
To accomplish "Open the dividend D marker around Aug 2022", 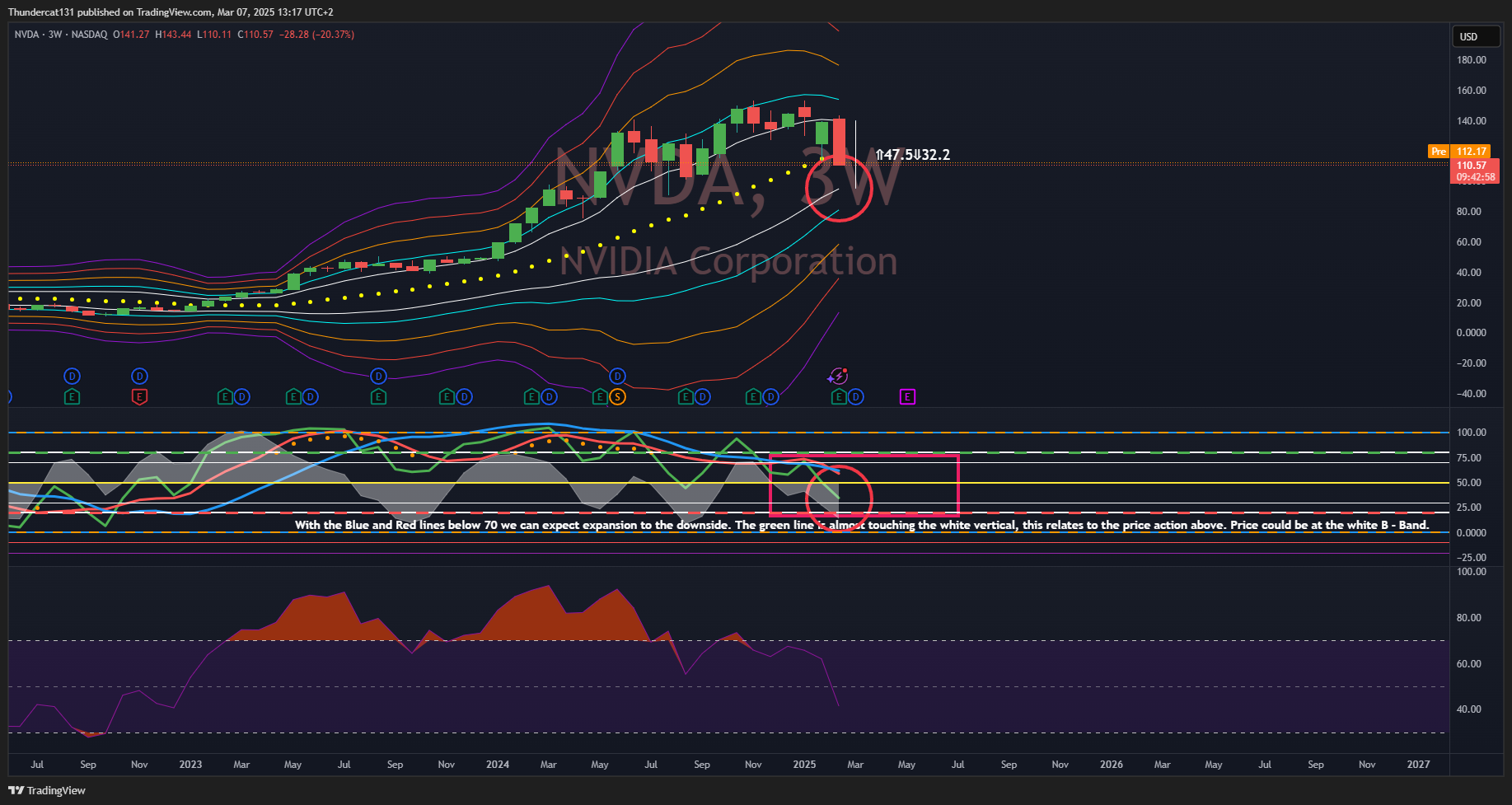I will point(72,377).
